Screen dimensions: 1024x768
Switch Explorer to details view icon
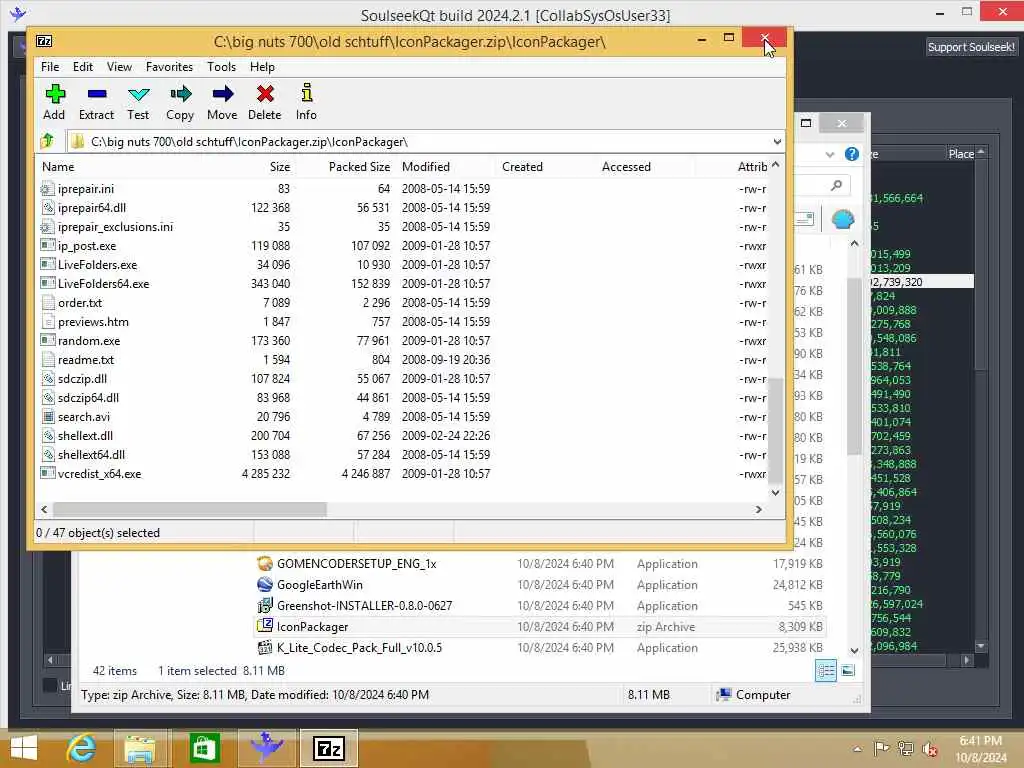[x=825, y=671]
